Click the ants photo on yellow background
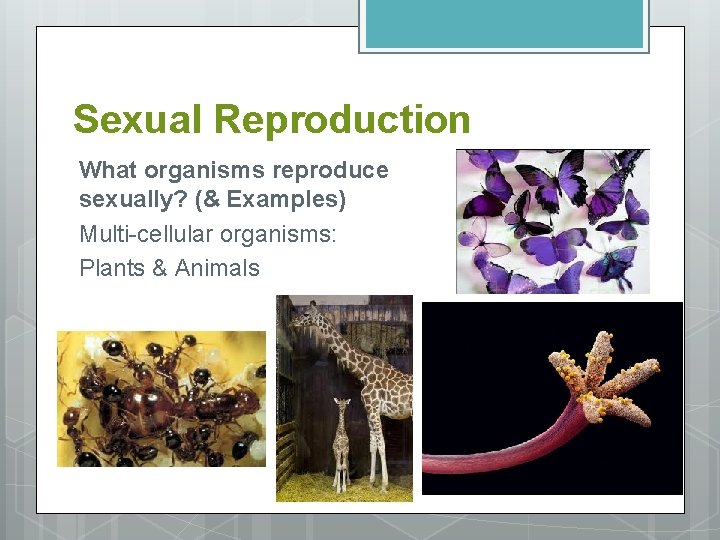This screenshot has width=720, height=540. 161,399
